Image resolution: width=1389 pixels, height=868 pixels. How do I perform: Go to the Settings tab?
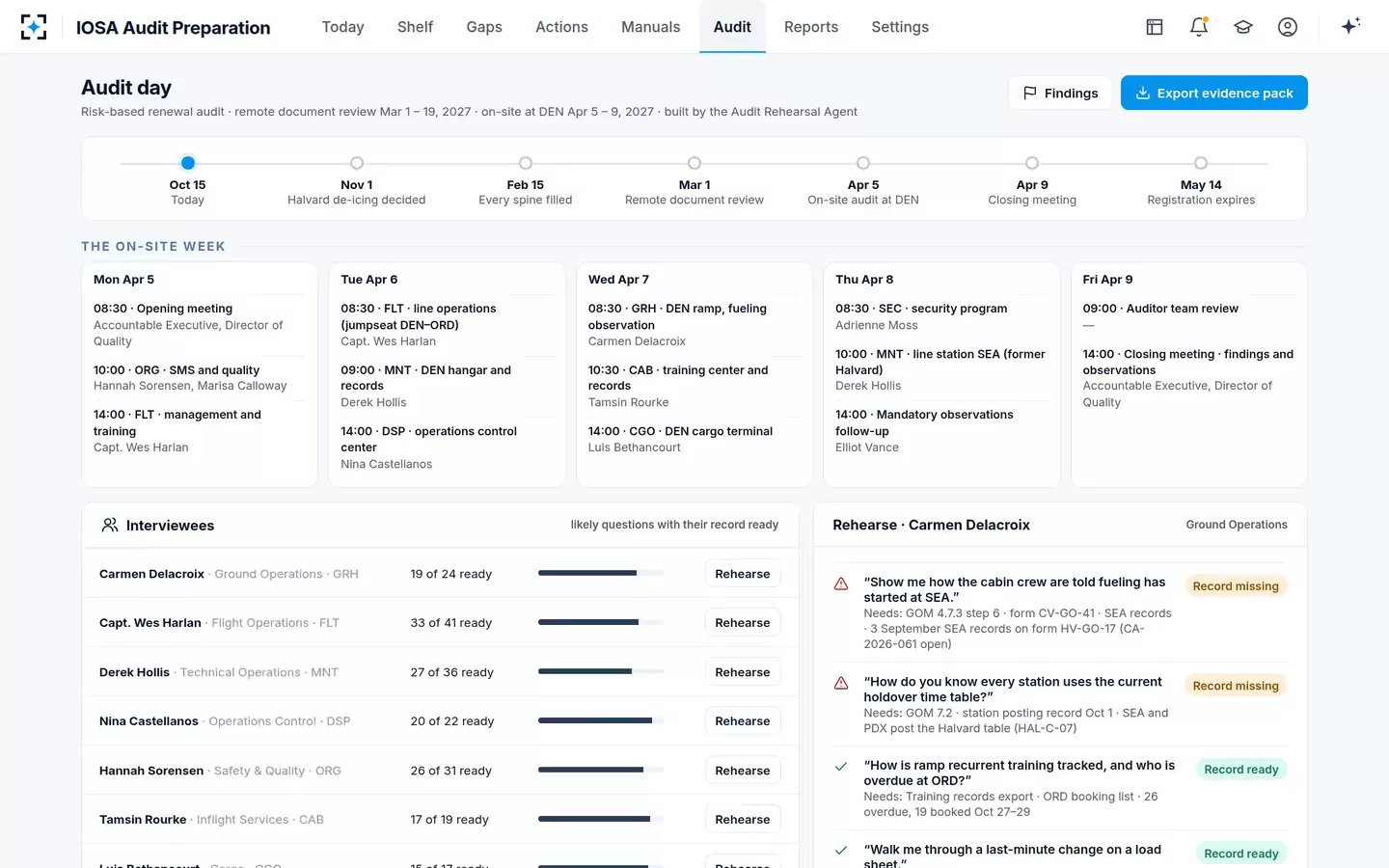(x=900, y=27)
